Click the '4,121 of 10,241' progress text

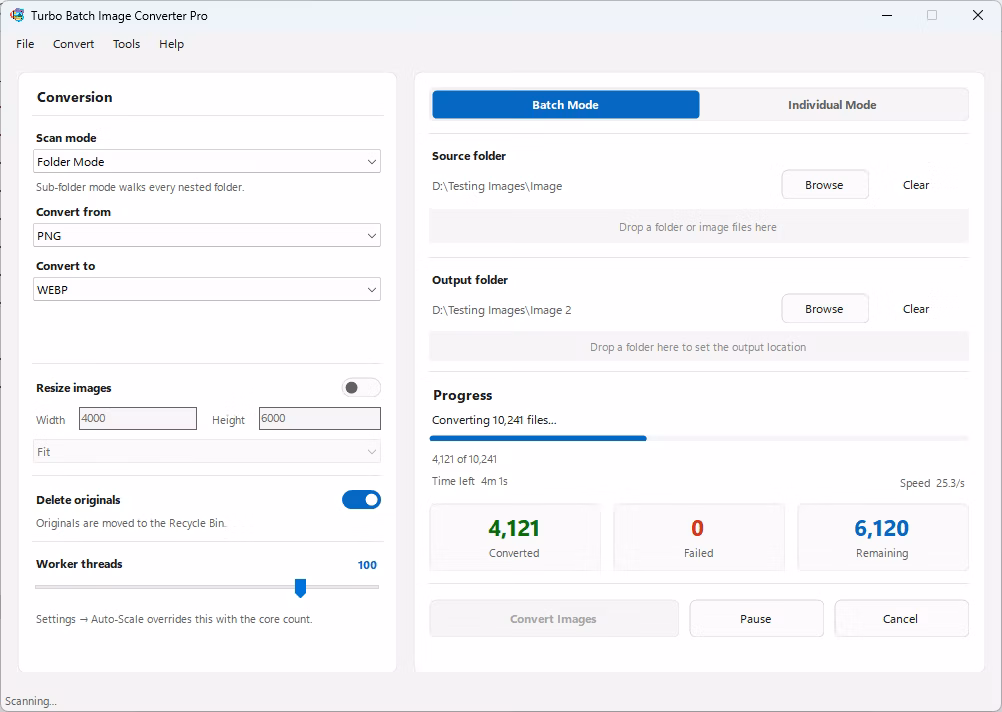(x=465, y=459)
